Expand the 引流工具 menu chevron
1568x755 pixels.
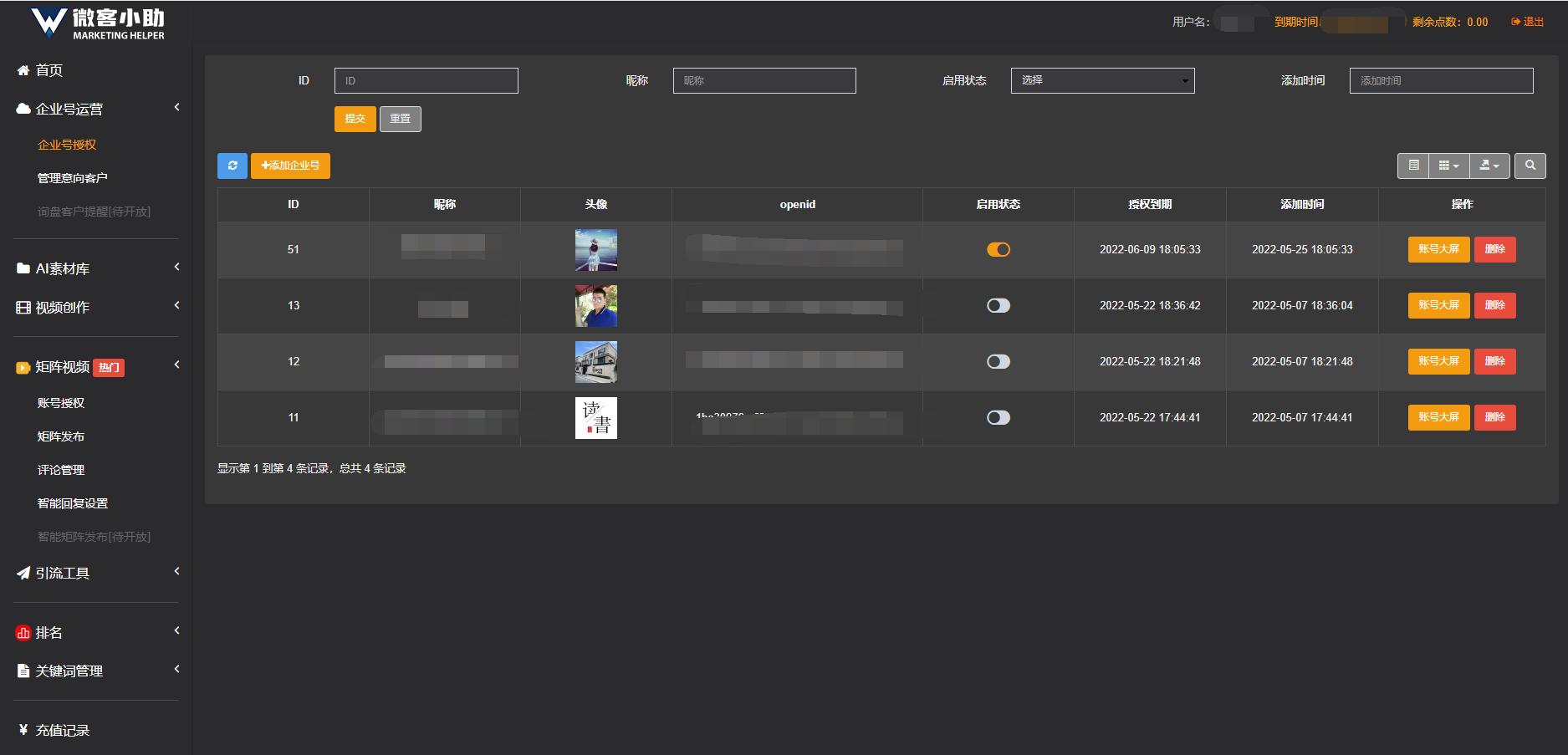[176, 571]
